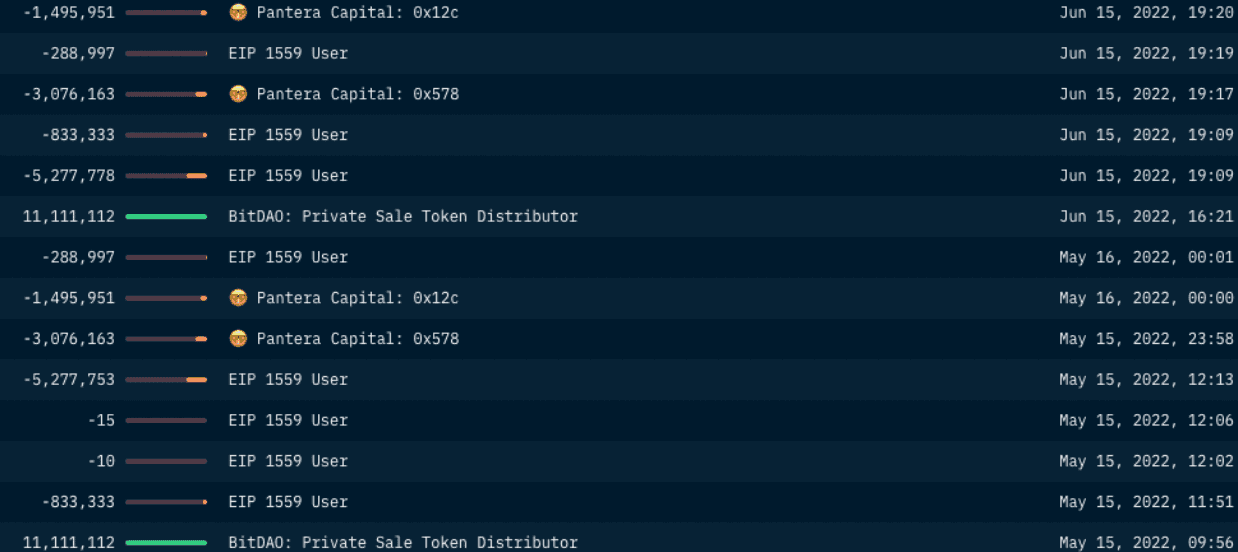This screenshot has width=1238, height=552.
Task: Click the Pantera icon in the May 16 00:00 row
Action: pos(238,298)
